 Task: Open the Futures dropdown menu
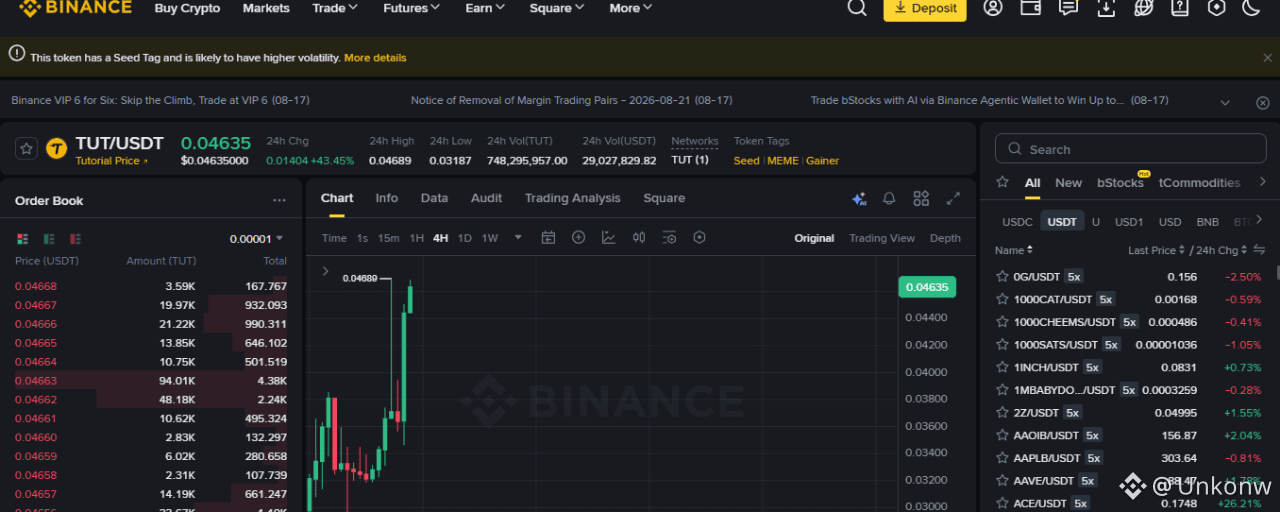tap(412, 8)
